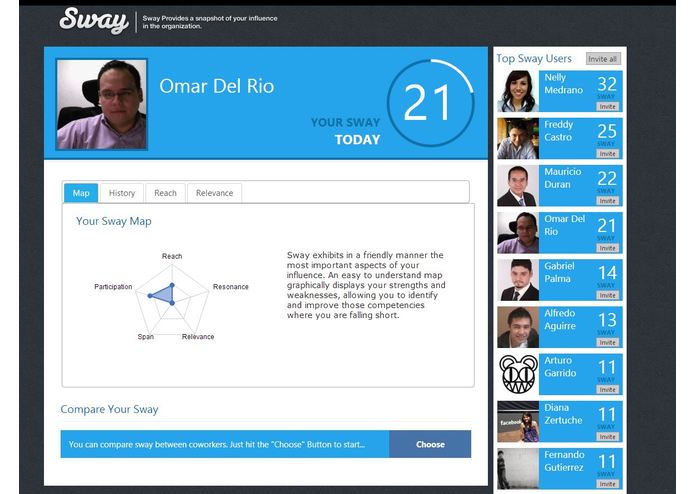
Task: Invite Fernando Gutierrez
Action: 607,484
